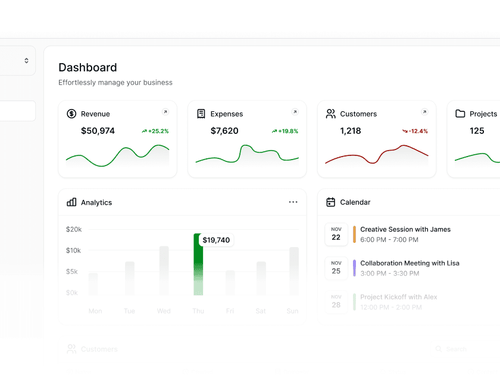Image resolution: width=500 pixels, height=375 pixels.
Task: Click the 125 projects value
Action: (x=477, y=131)
